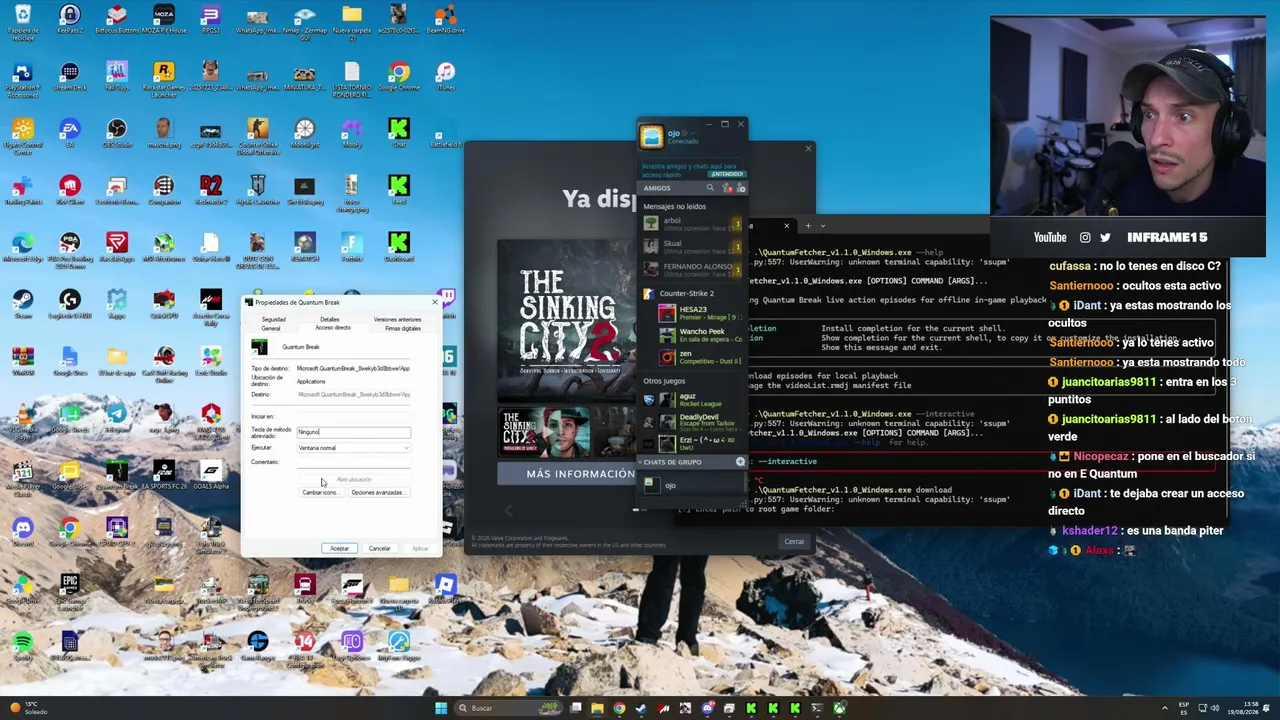Launch Microsoft Edge from the desktop
The image size is (1280, 720).
point(22,247)
